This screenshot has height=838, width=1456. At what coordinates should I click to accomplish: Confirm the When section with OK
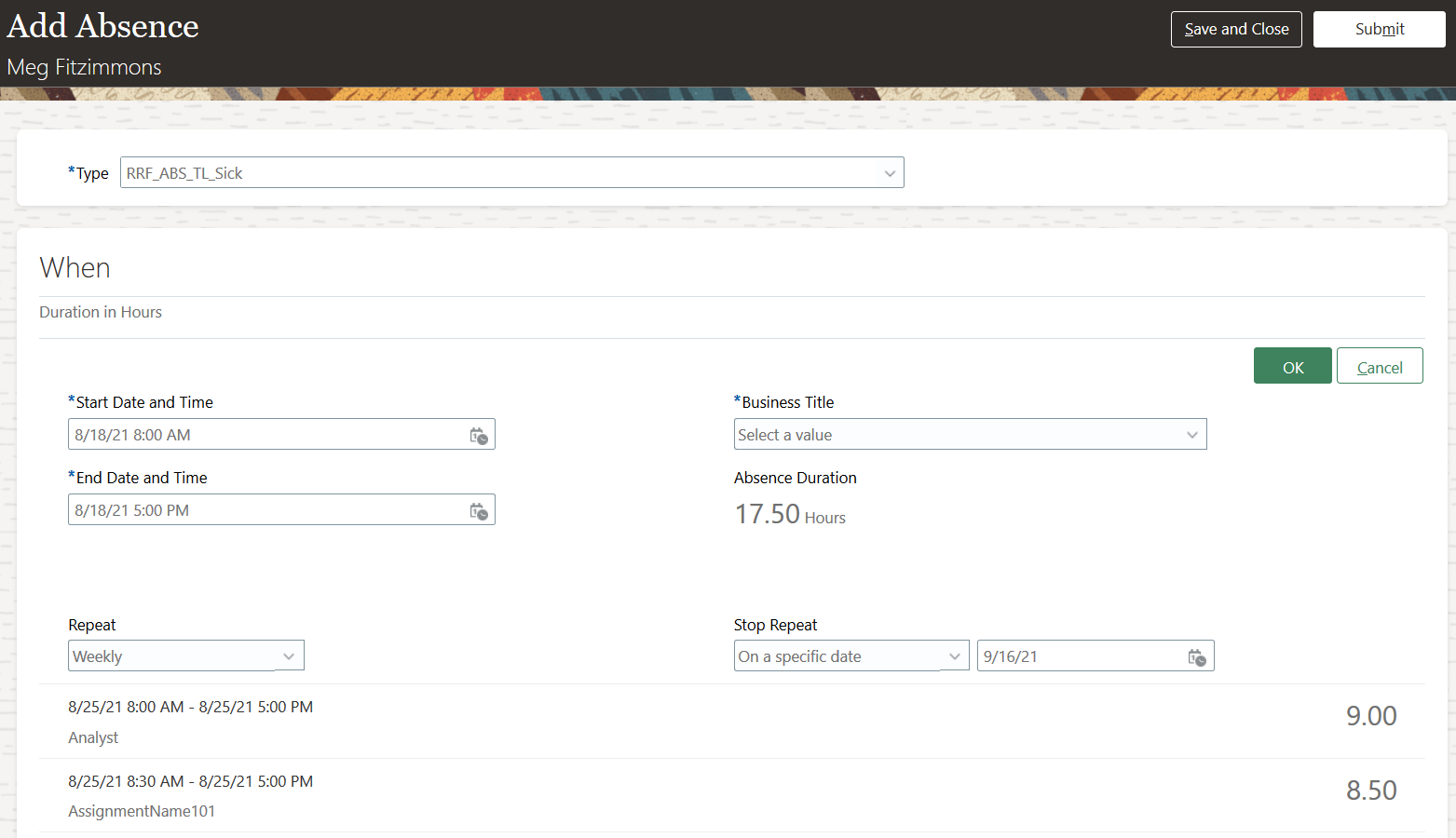[x=1292, y=365]
